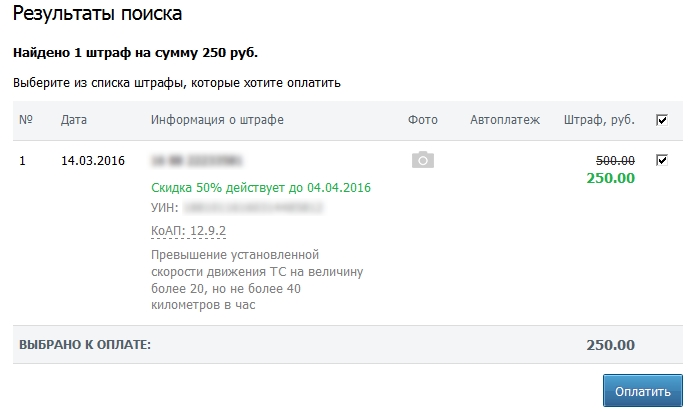Click the Штраф, руб. column header

click(x=599, y=120)
